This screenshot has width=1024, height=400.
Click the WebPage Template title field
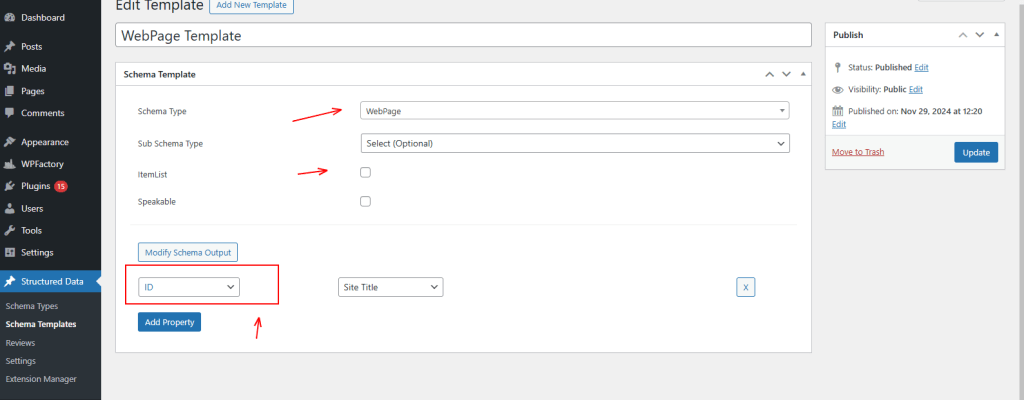pyautogui.click(x=463, y=35)
